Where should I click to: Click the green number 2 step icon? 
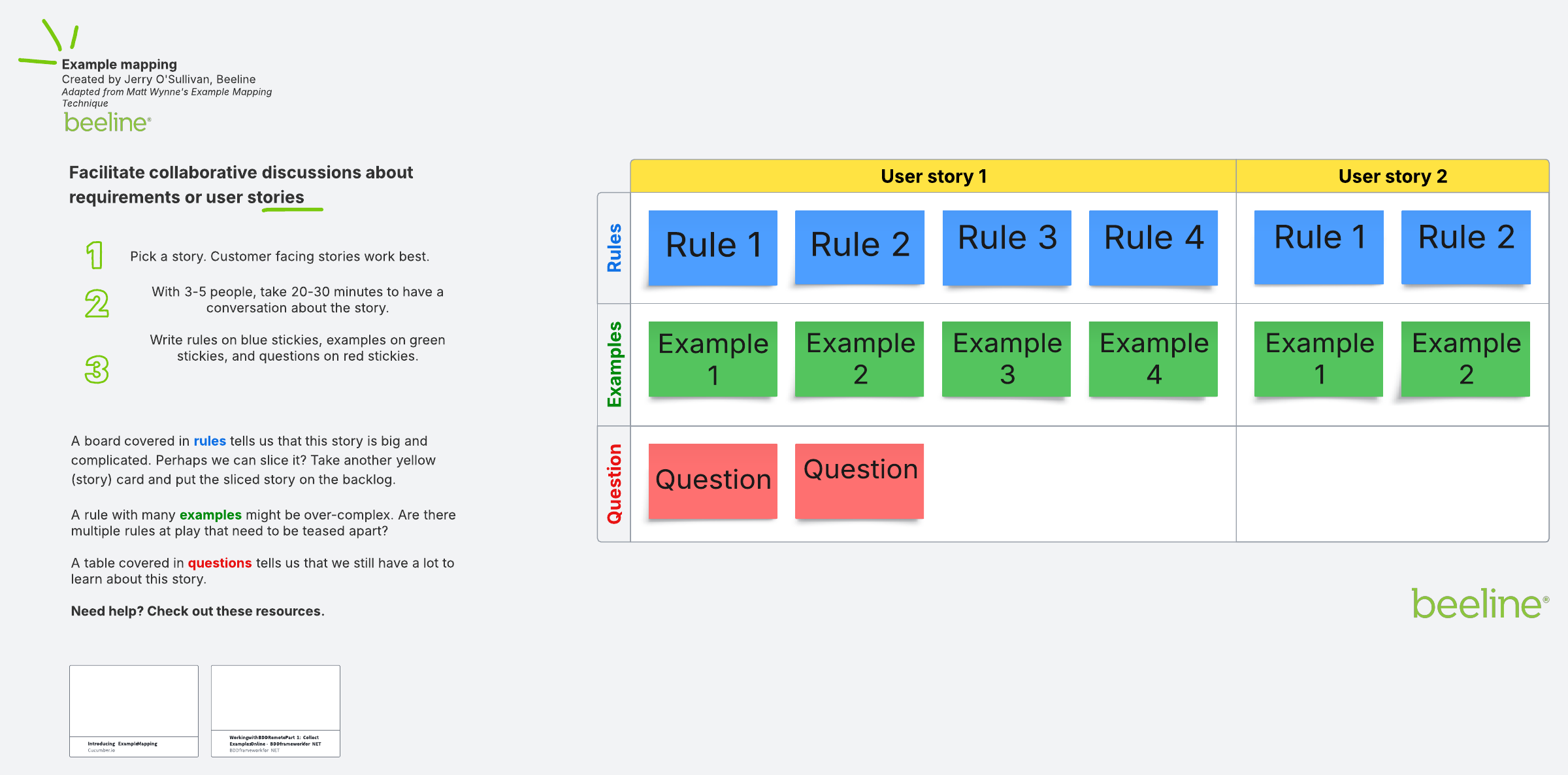point(97,304)
